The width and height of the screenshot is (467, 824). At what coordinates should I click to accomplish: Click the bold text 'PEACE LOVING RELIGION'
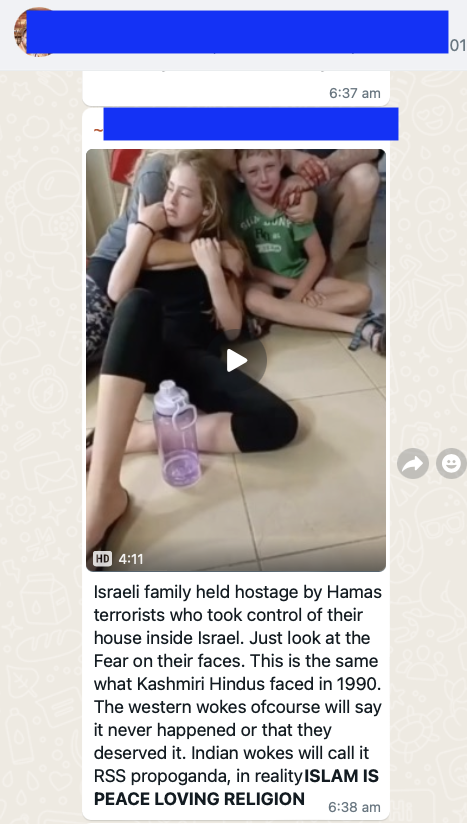click(199, 799)
